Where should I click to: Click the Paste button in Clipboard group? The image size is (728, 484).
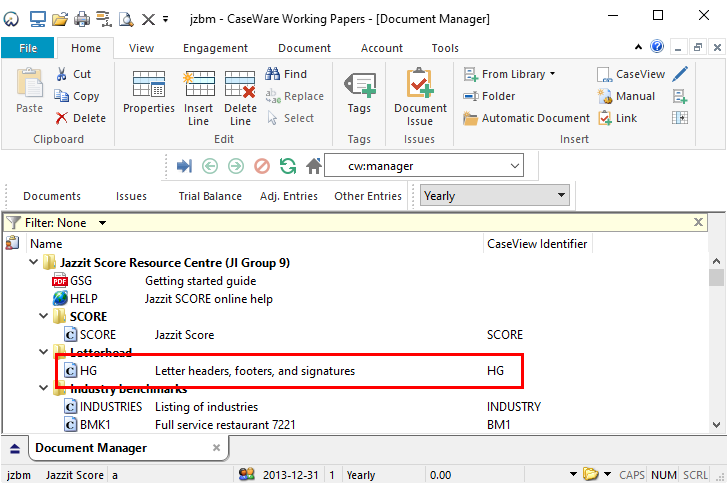click(x=29, y=91)
